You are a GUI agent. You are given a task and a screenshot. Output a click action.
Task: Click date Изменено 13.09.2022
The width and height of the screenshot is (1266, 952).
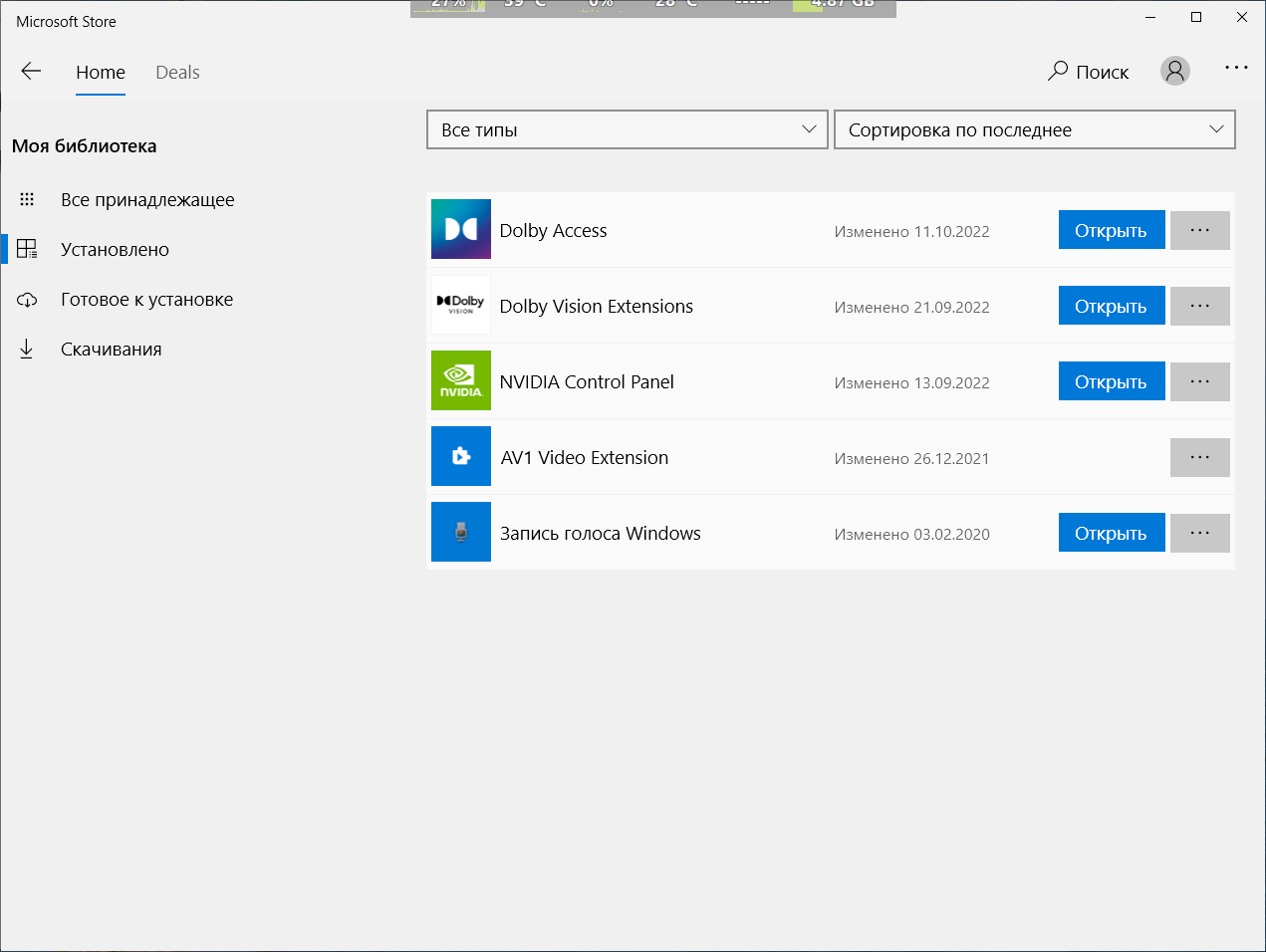912,382
